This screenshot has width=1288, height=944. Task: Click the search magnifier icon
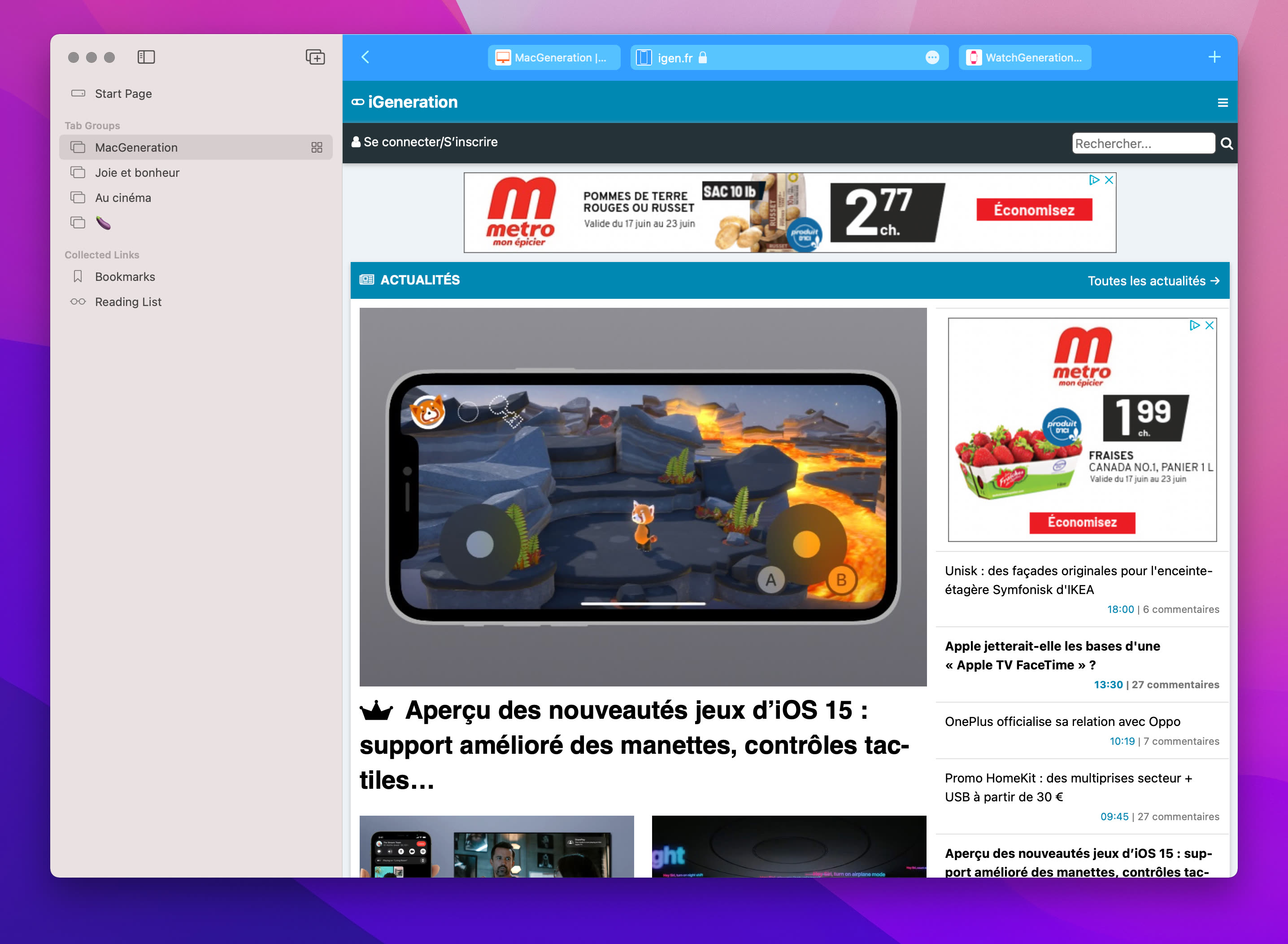click(1226, 143)
